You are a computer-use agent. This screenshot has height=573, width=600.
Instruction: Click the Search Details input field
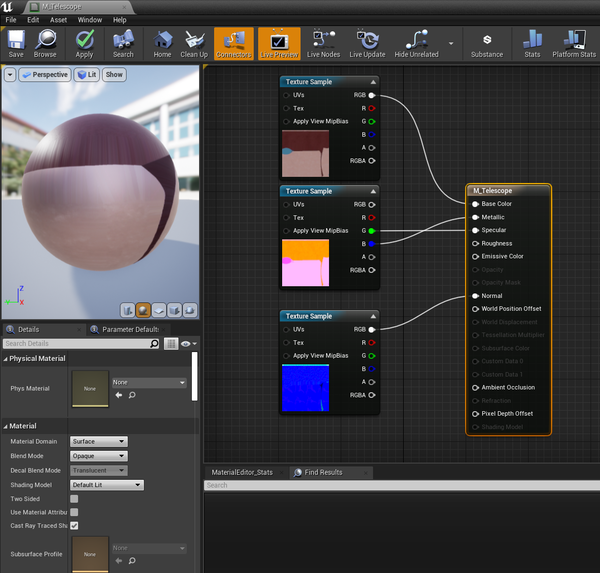click(x=77, y=344)
